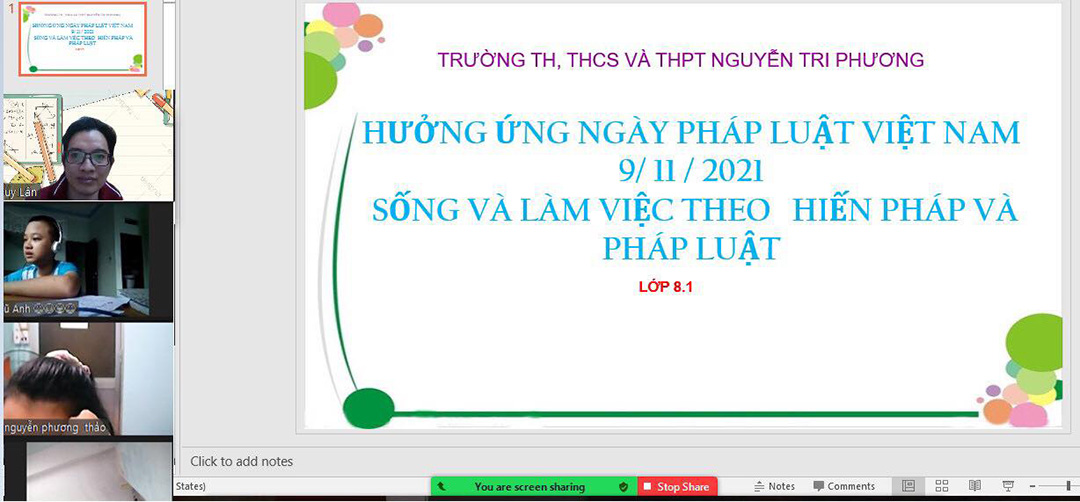Select the Huy Lân participant video tile
Screen dimensions: 1080x502
pyautogui.click(x=88, y=144)
